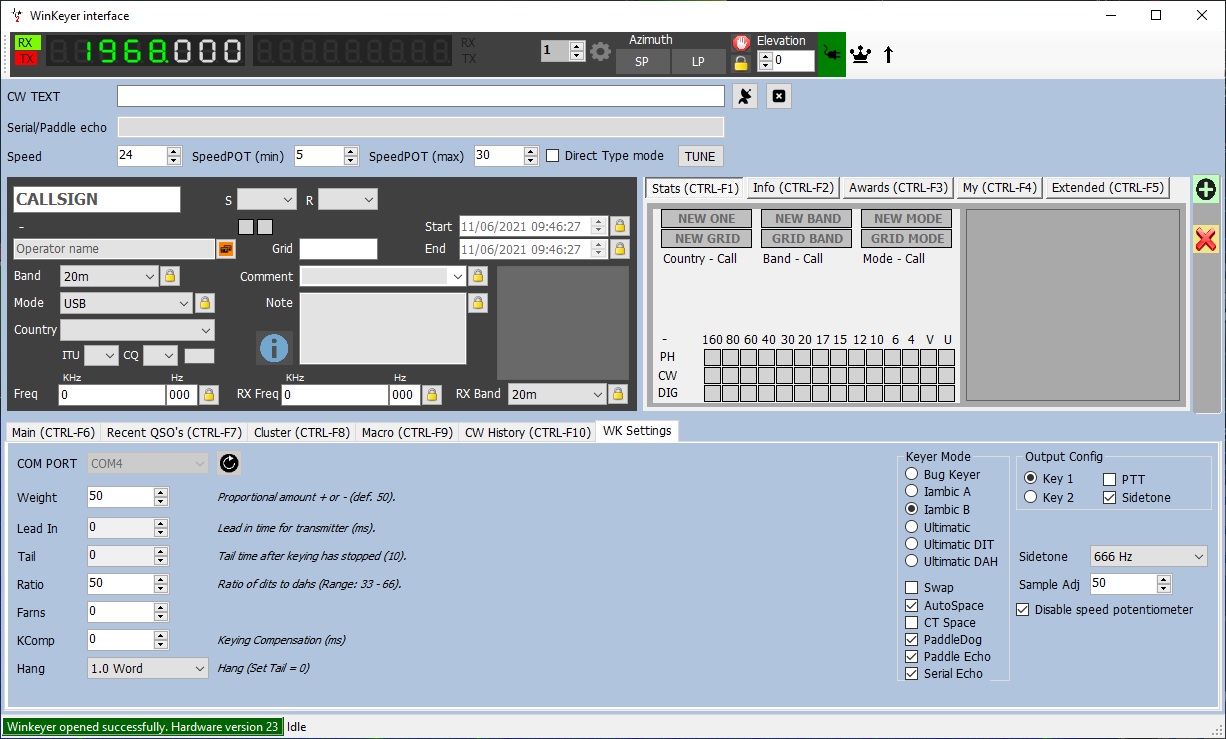Open the settings gear next to Azimuth
This screenshot has height=739, width=1226.
pyautogui.click(x=600, y=52)
